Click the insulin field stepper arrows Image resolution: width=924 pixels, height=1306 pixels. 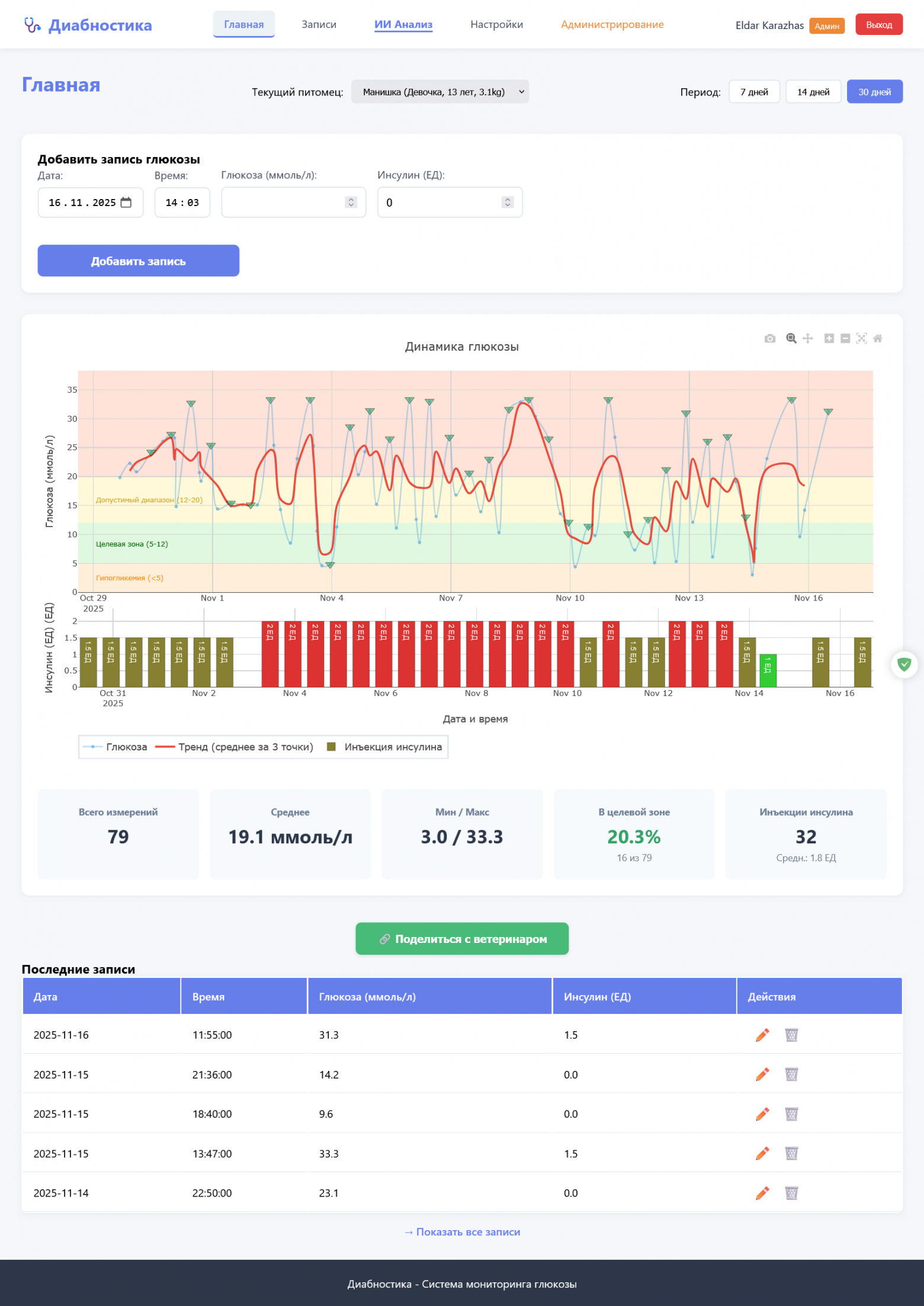[x=507, y=203]
